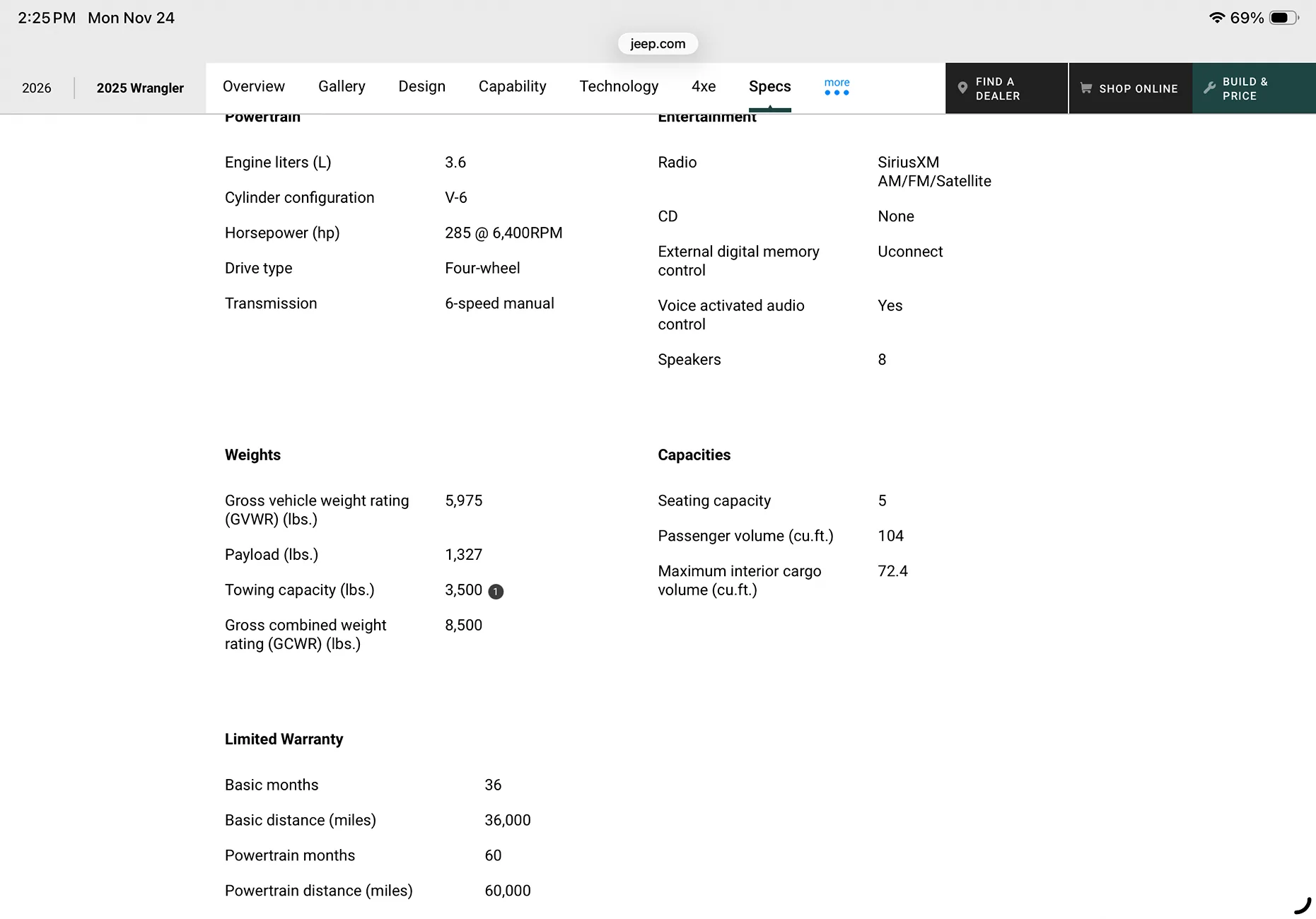Screen dimensions: 1316x919
Task: Go to the Gallery section
Action: click(342, 86)
